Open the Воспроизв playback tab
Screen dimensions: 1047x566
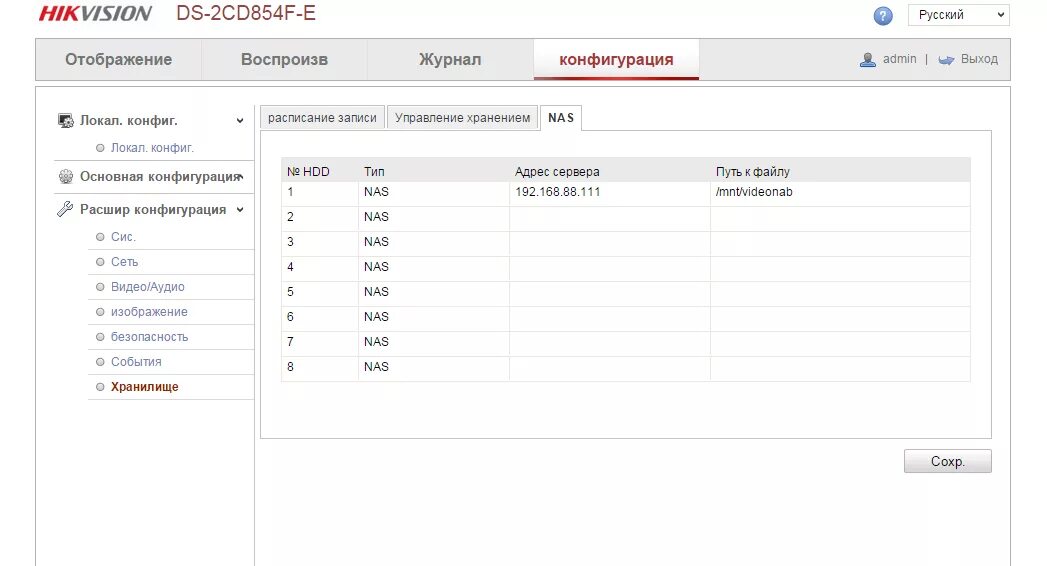(x=284, y=59)
